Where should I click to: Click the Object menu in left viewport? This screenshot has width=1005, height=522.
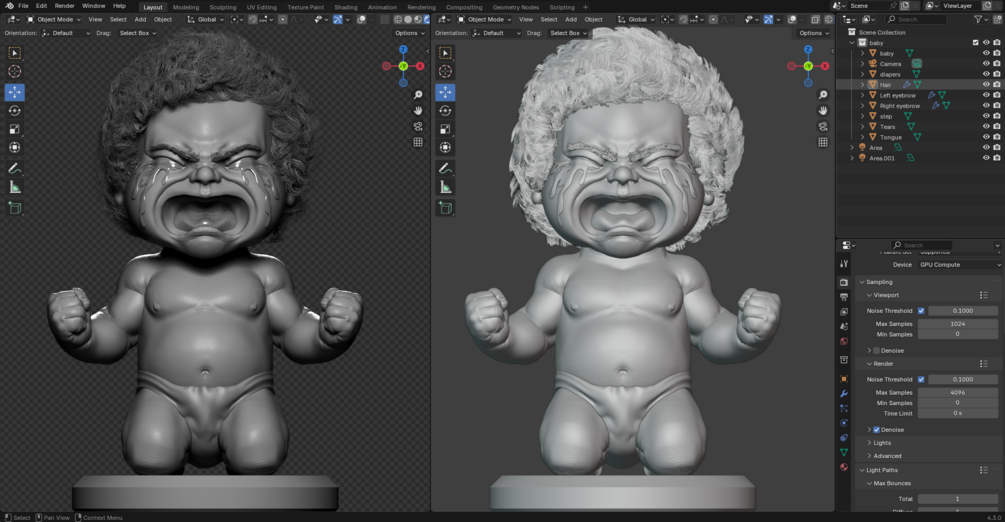coord(163,19)
